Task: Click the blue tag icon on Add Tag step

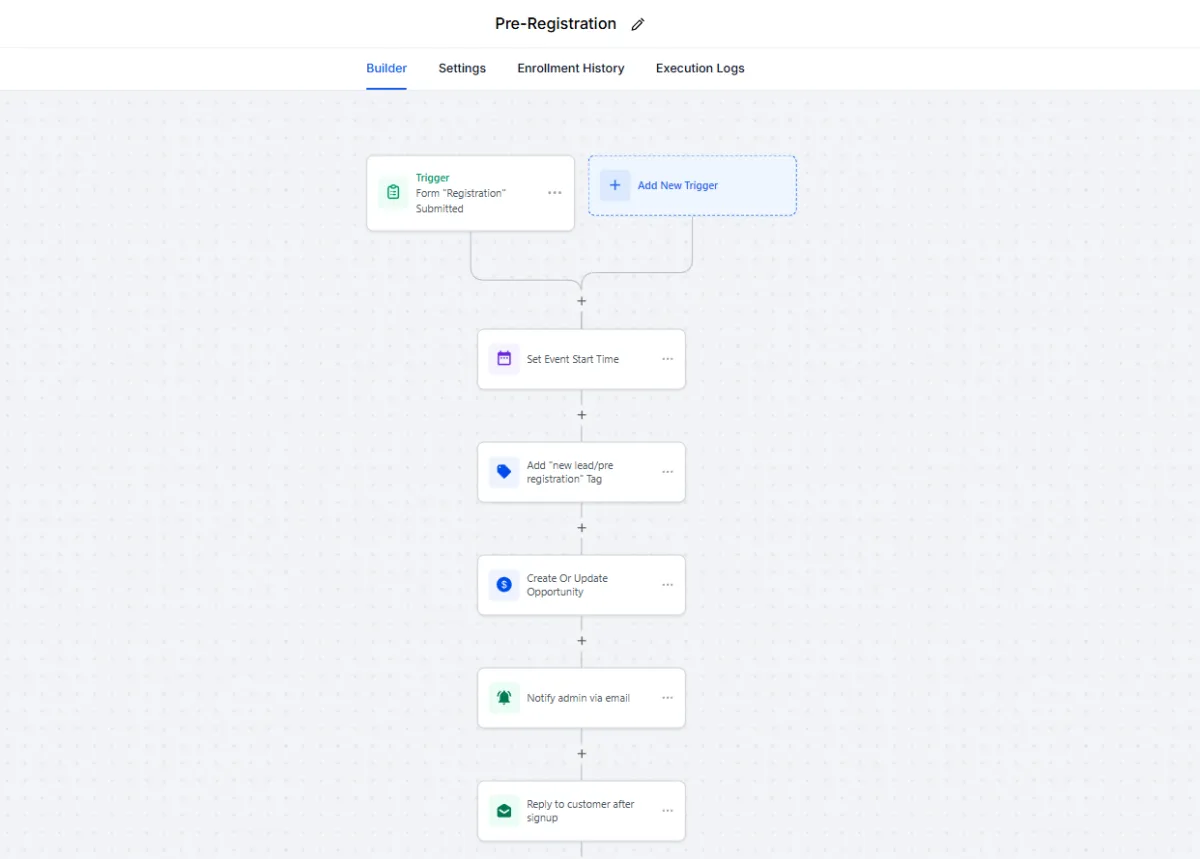Action: coord(504,472)
